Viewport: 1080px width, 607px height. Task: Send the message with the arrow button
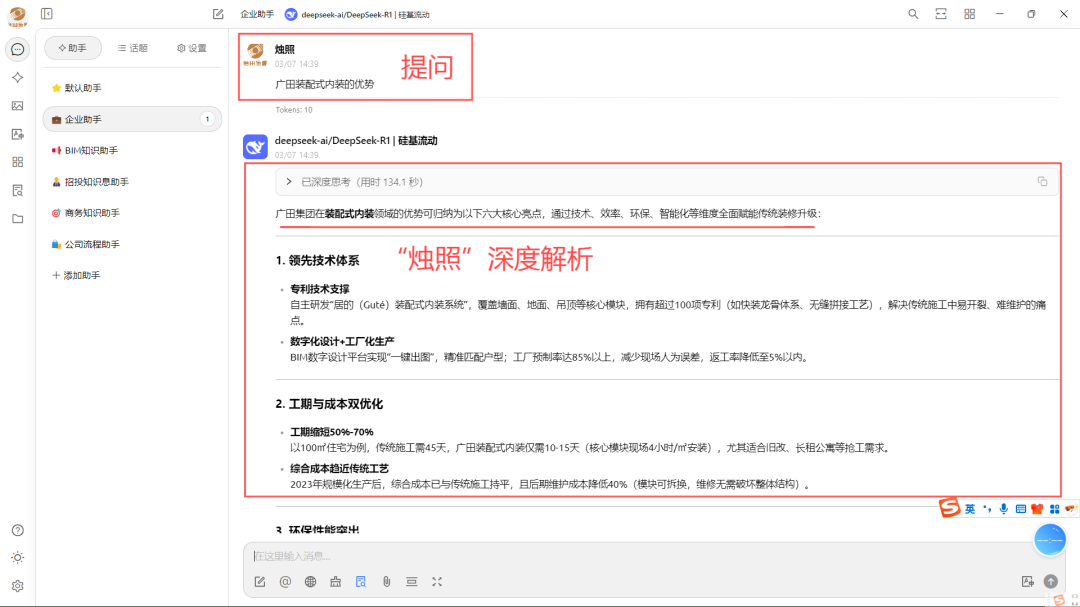tap(1050, 582)
